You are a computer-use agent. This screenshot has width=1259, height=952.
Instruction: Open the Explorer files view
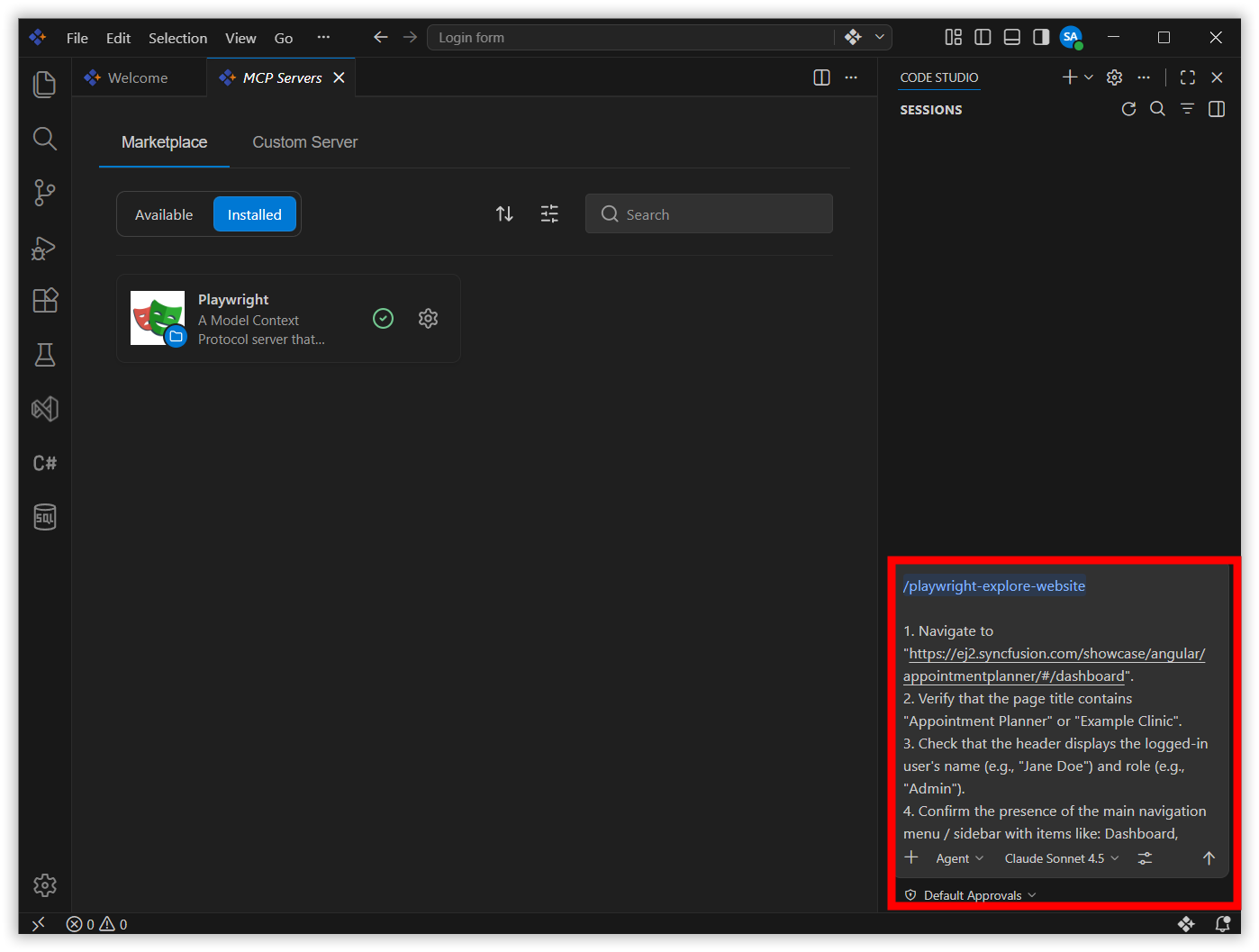point(44,85)
